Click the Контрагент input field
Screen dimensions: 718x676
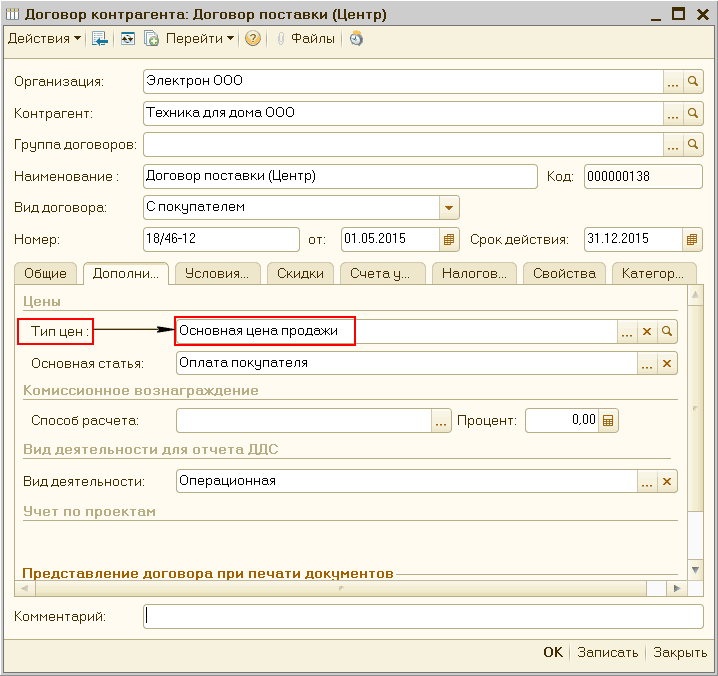tap(403, 114)
